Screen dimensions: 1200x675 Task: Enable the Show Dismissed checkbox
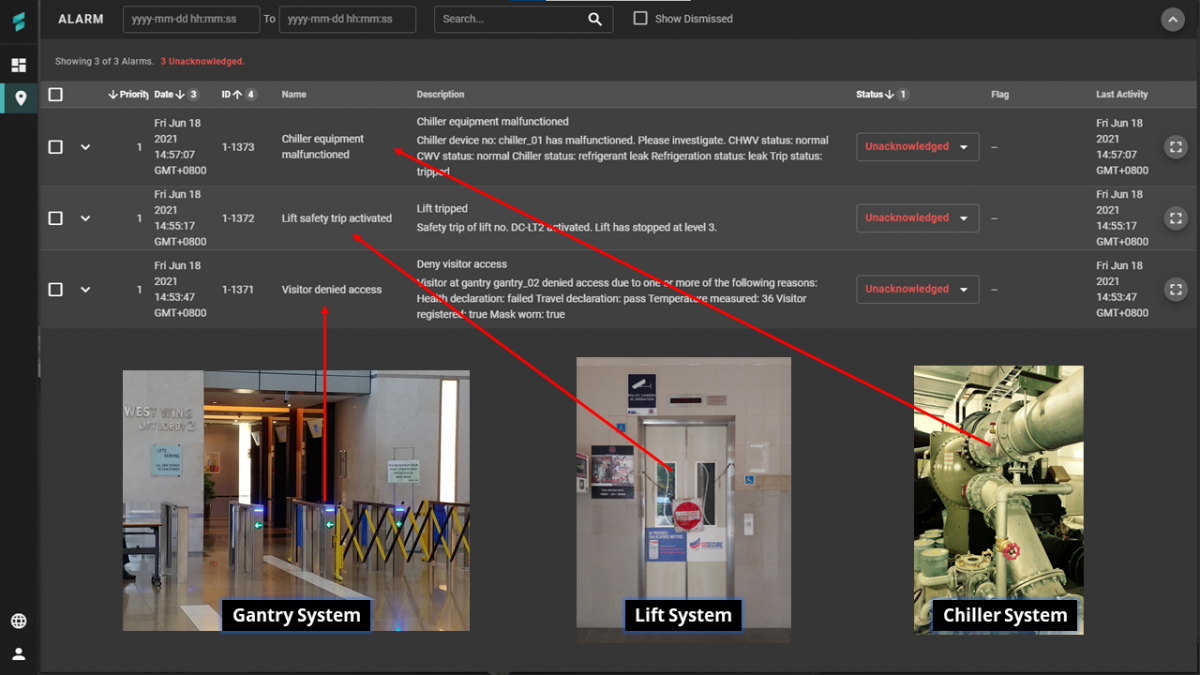[x=641, y=19]
